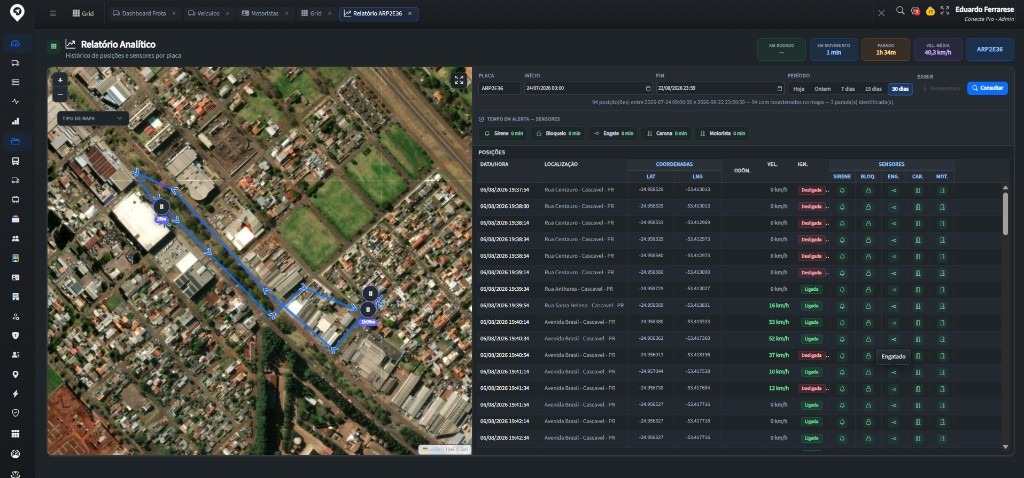Screen dimensions: 1024x478
Task: Open the speedometer dashboard icon in sidebar
Action: [16, 43]
